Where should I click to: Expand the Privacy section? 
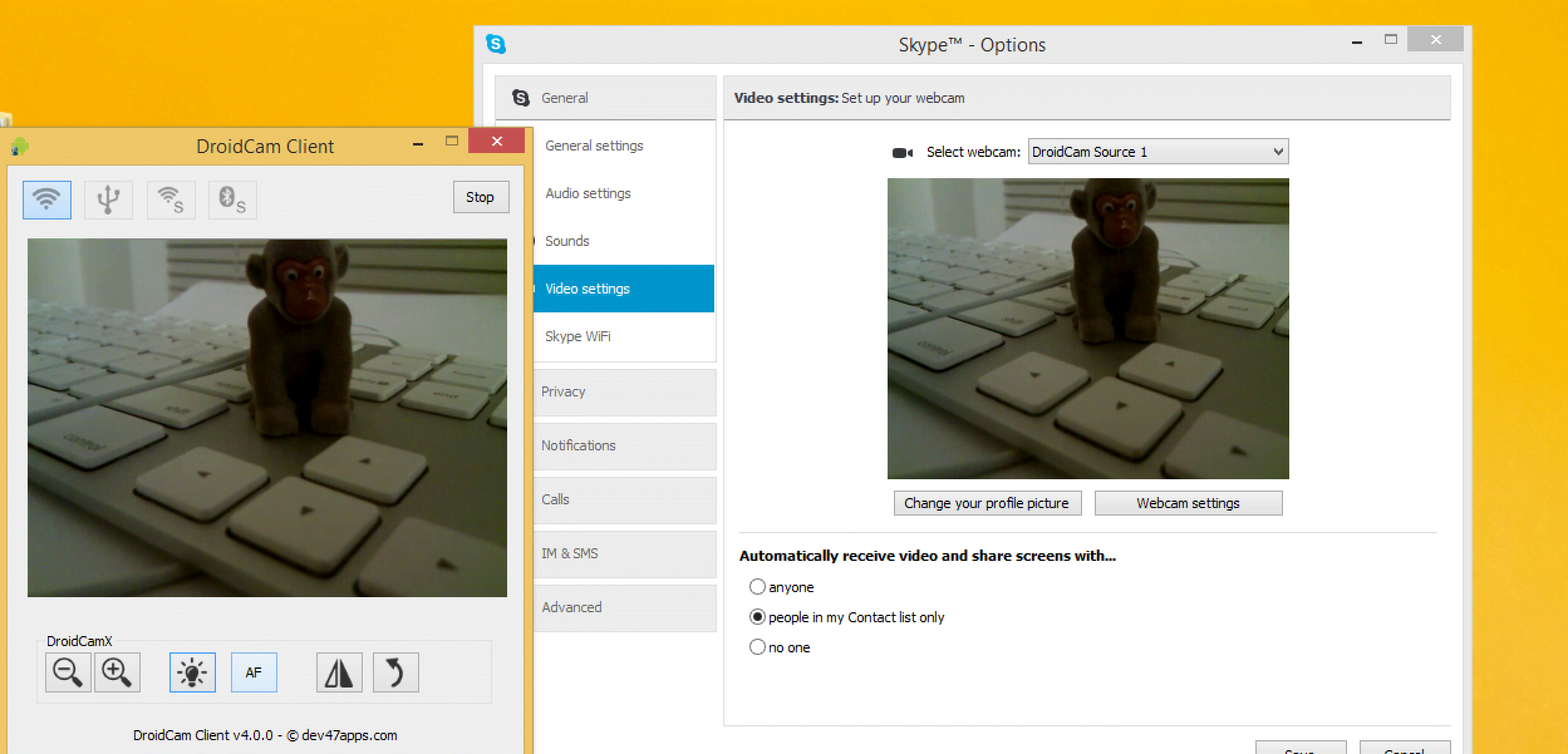[625, 392]
